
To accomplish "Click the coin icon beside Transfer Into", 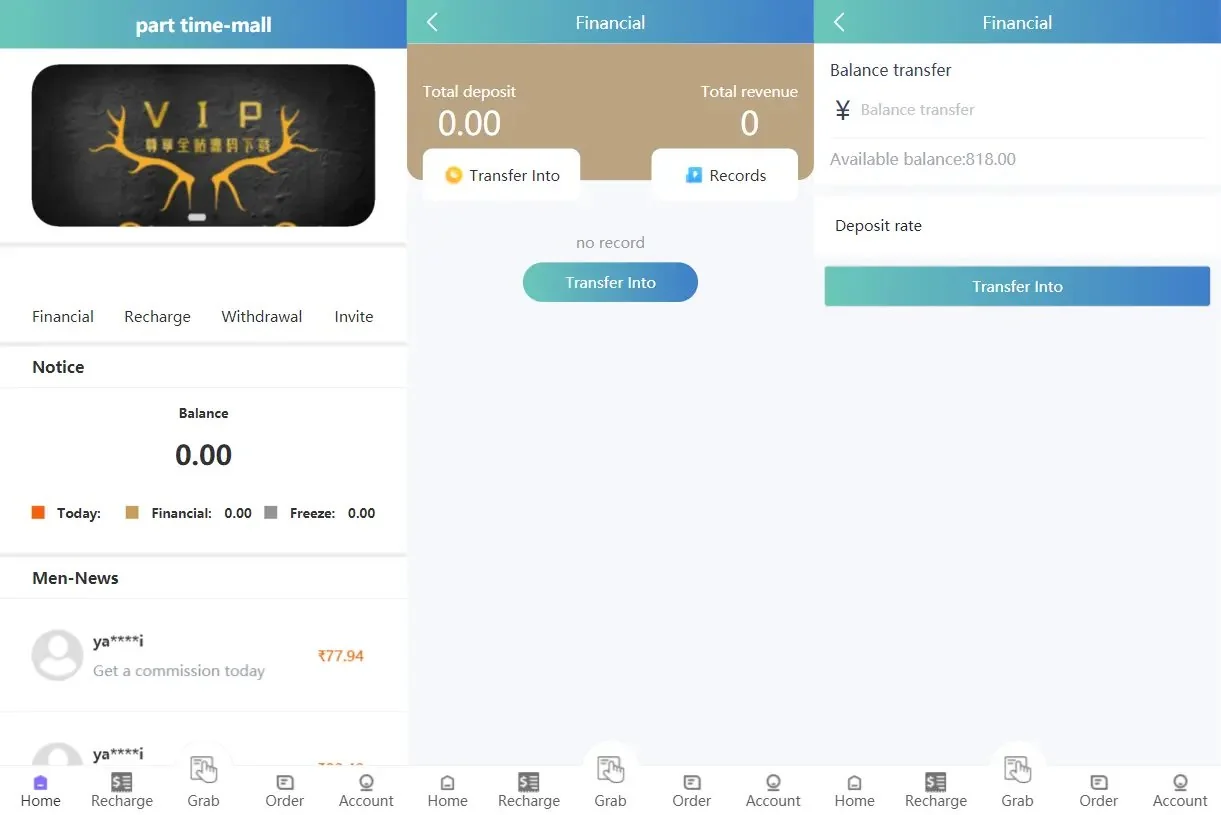I will (453, 175).
